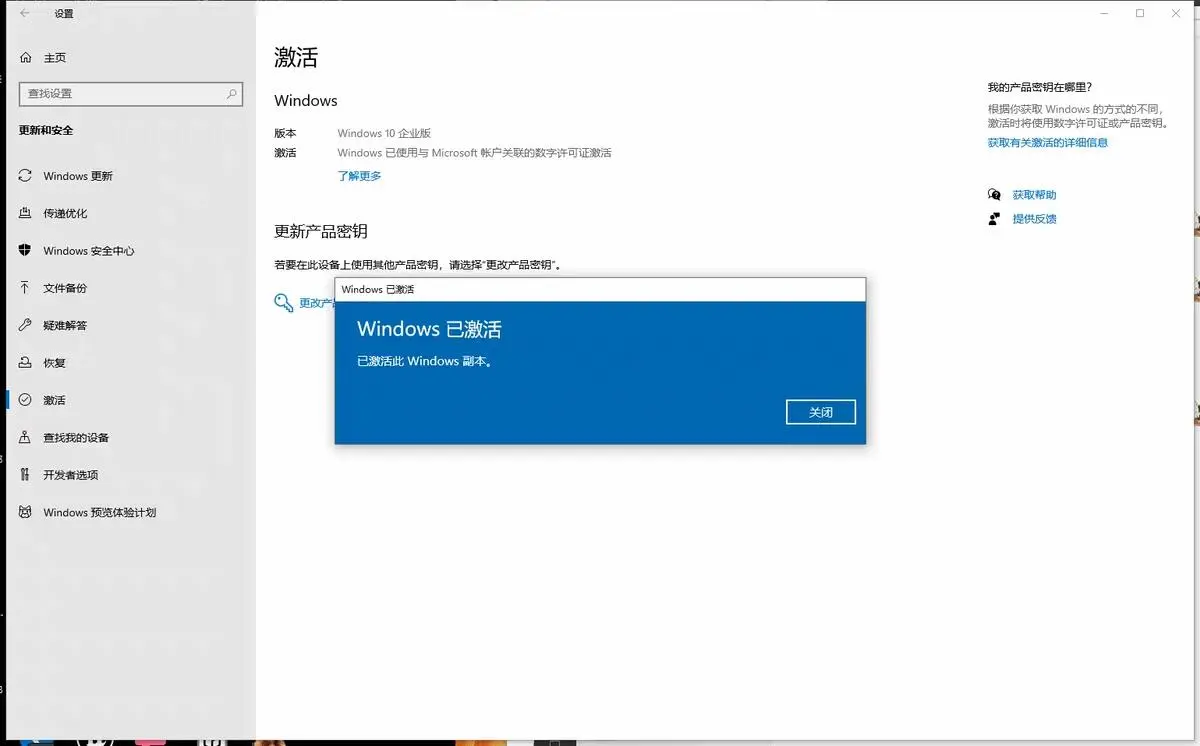Click the 查找设置 search box
This screenshot has height=746, width=1200.
tap(130, 93)
